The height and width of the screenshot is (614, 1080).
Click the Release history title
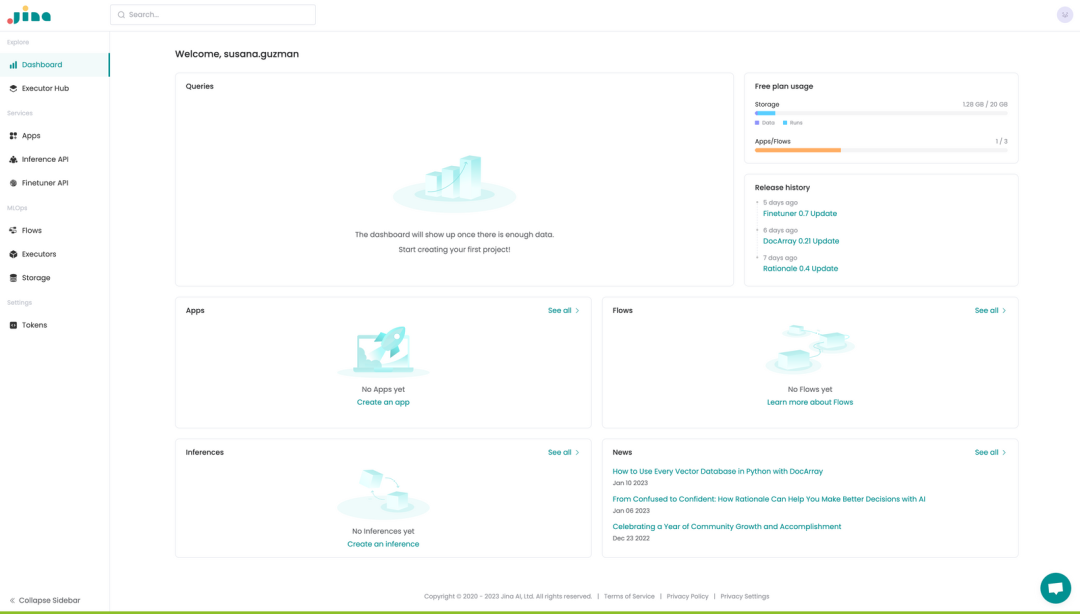[x=782, y=187]
